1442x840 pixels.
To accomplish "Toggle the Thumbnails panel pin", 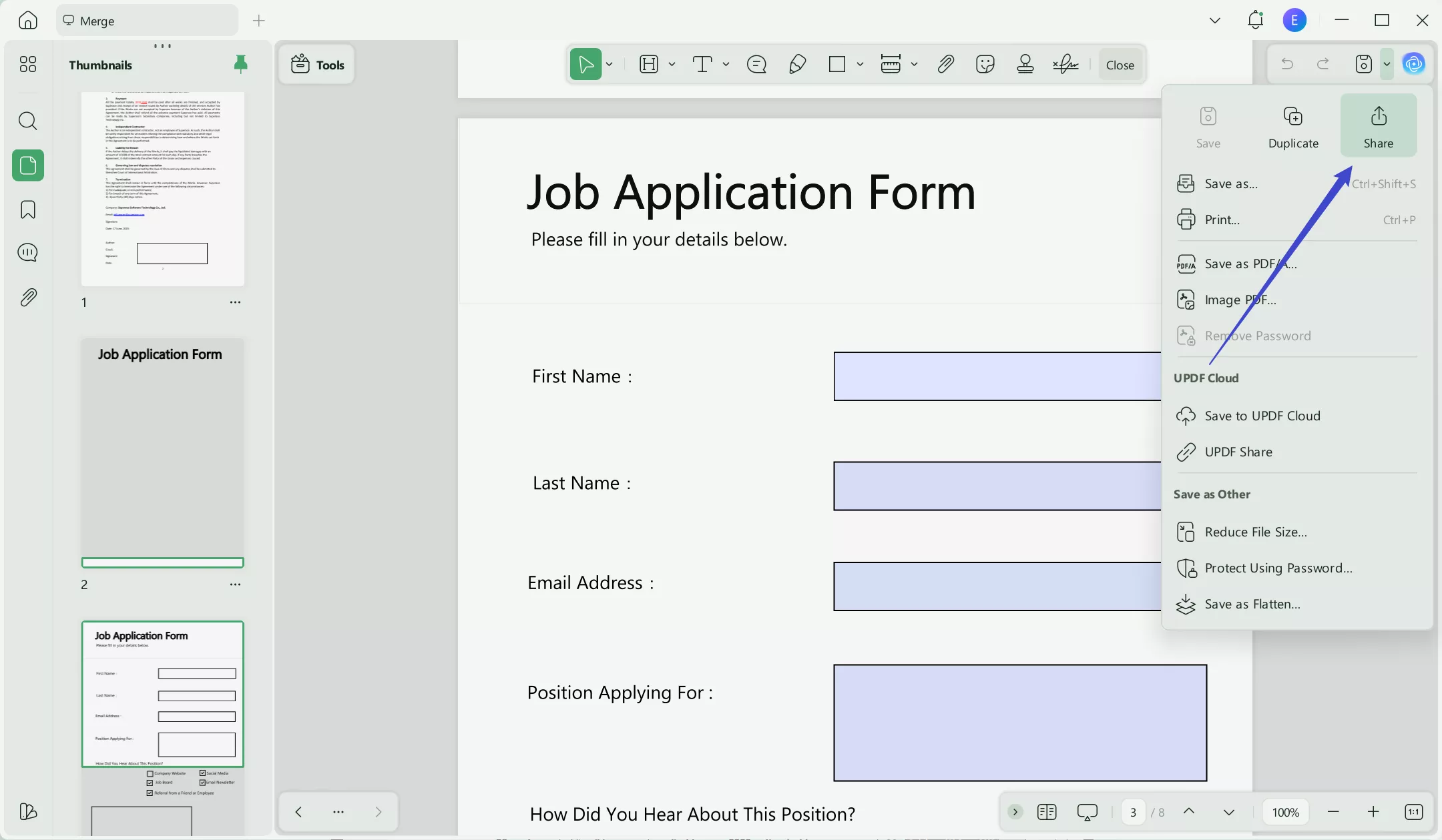I will pos(240,64).
